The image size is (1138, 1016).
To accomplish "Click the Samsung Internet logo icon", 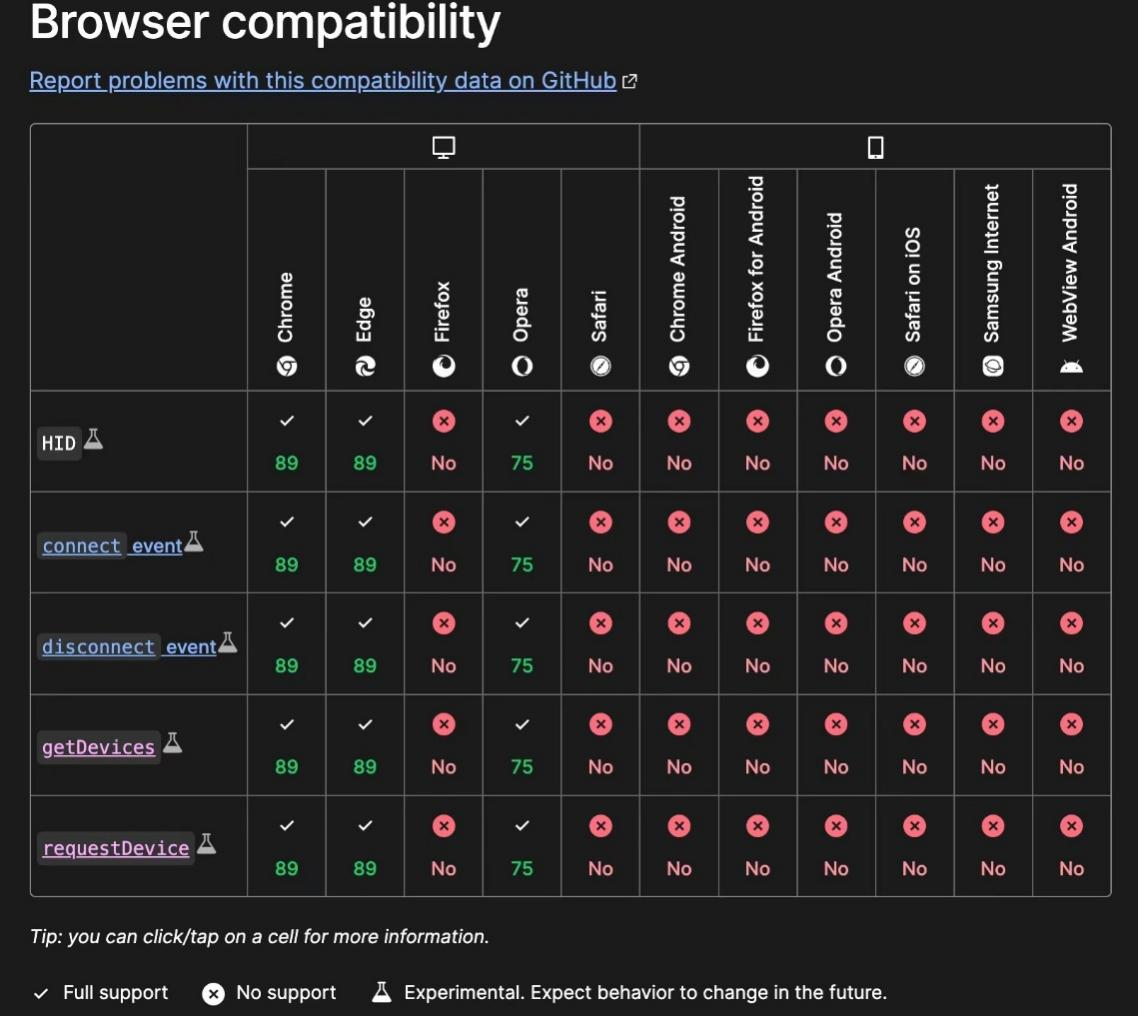I will (x=992, y=366).
